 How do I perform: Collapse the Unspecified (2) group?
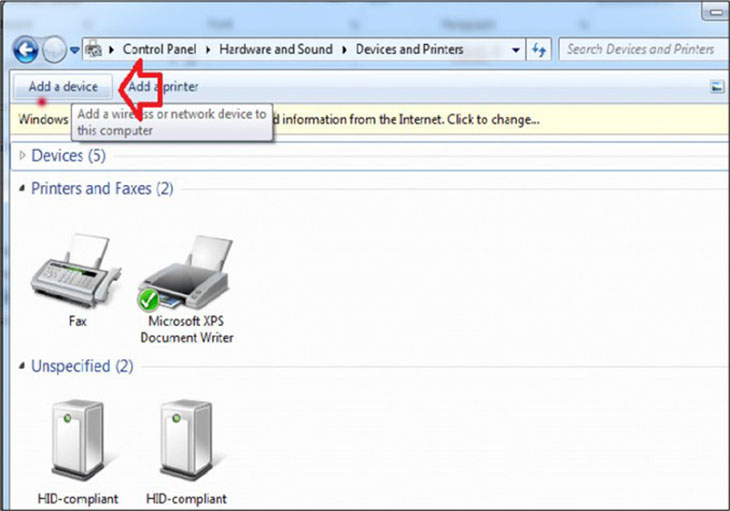click(x=24, y=366)
